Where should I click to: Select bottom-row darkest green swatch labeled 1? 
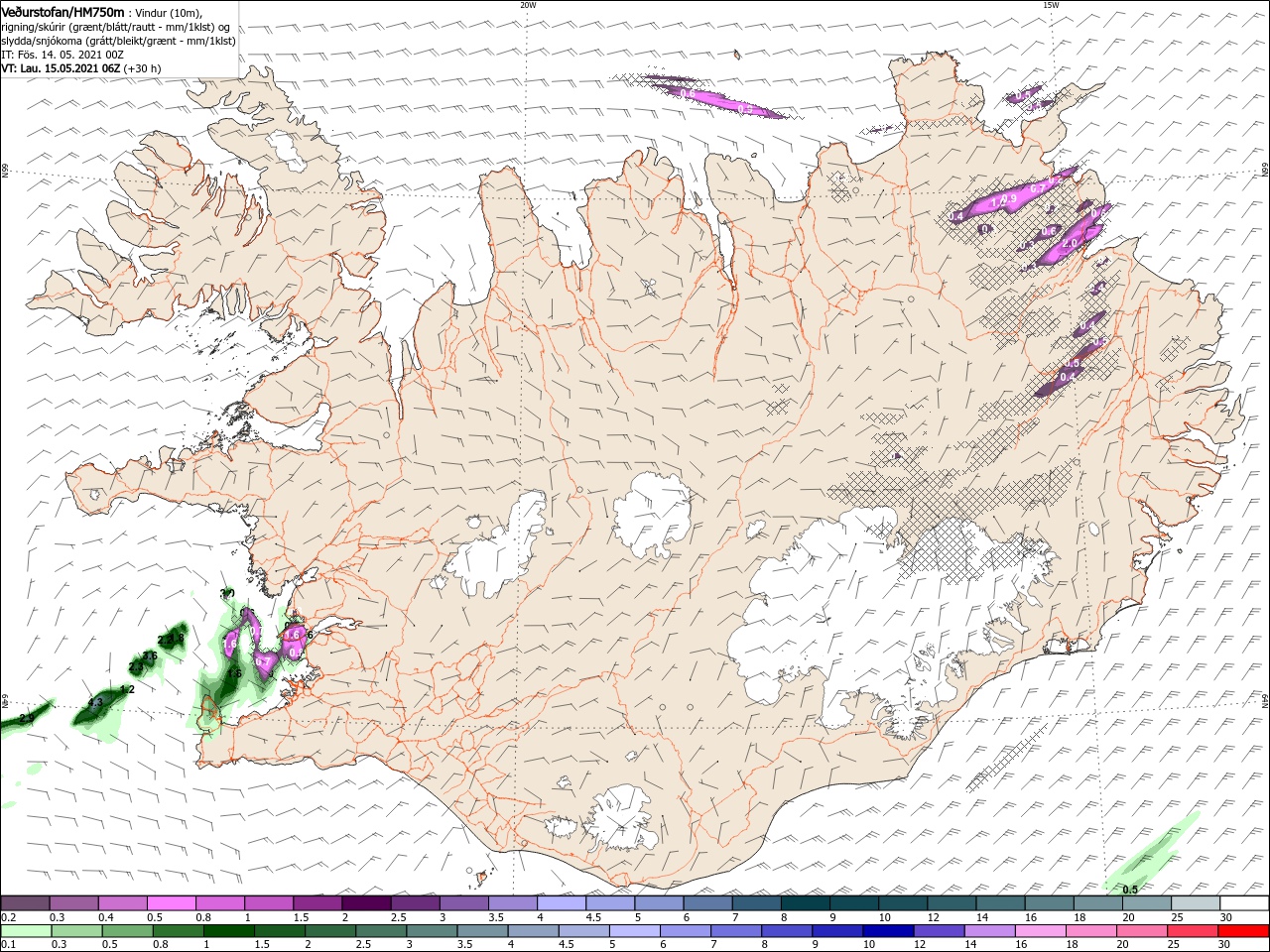(x=228, y=931)
